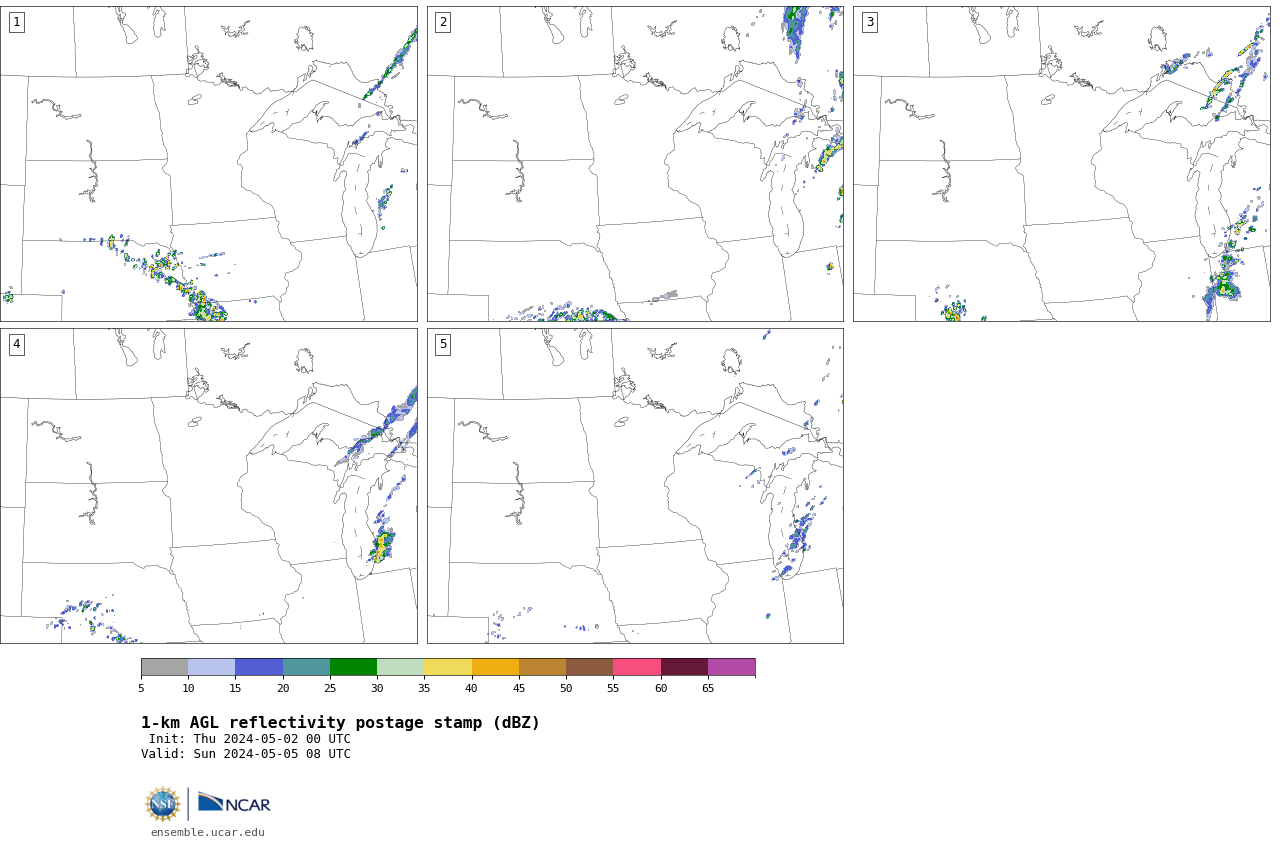Select the light lavender 10-15 dBZ swatch
Screen dimensions: 1280x844
[x=212, y=667]
